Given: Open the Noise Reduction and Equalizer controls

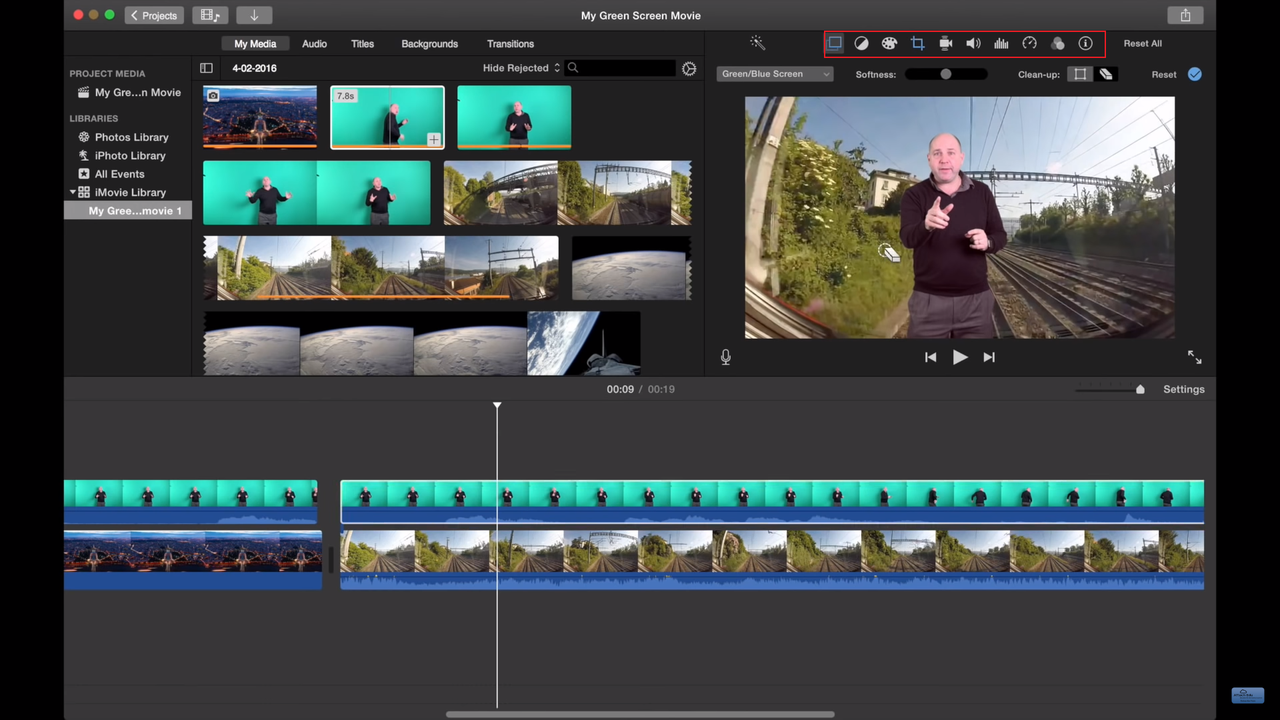Looking at the screenshot, I should [1001, 43].
